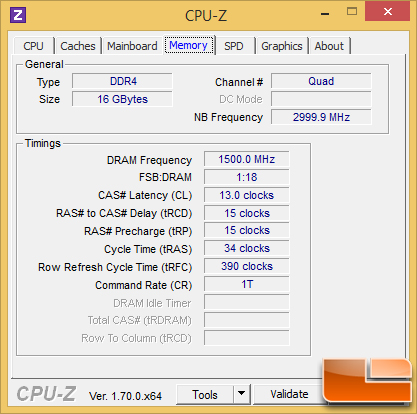Select the memory Type field showing DDR4
The image size is (417, 414).
pos(122,81)
